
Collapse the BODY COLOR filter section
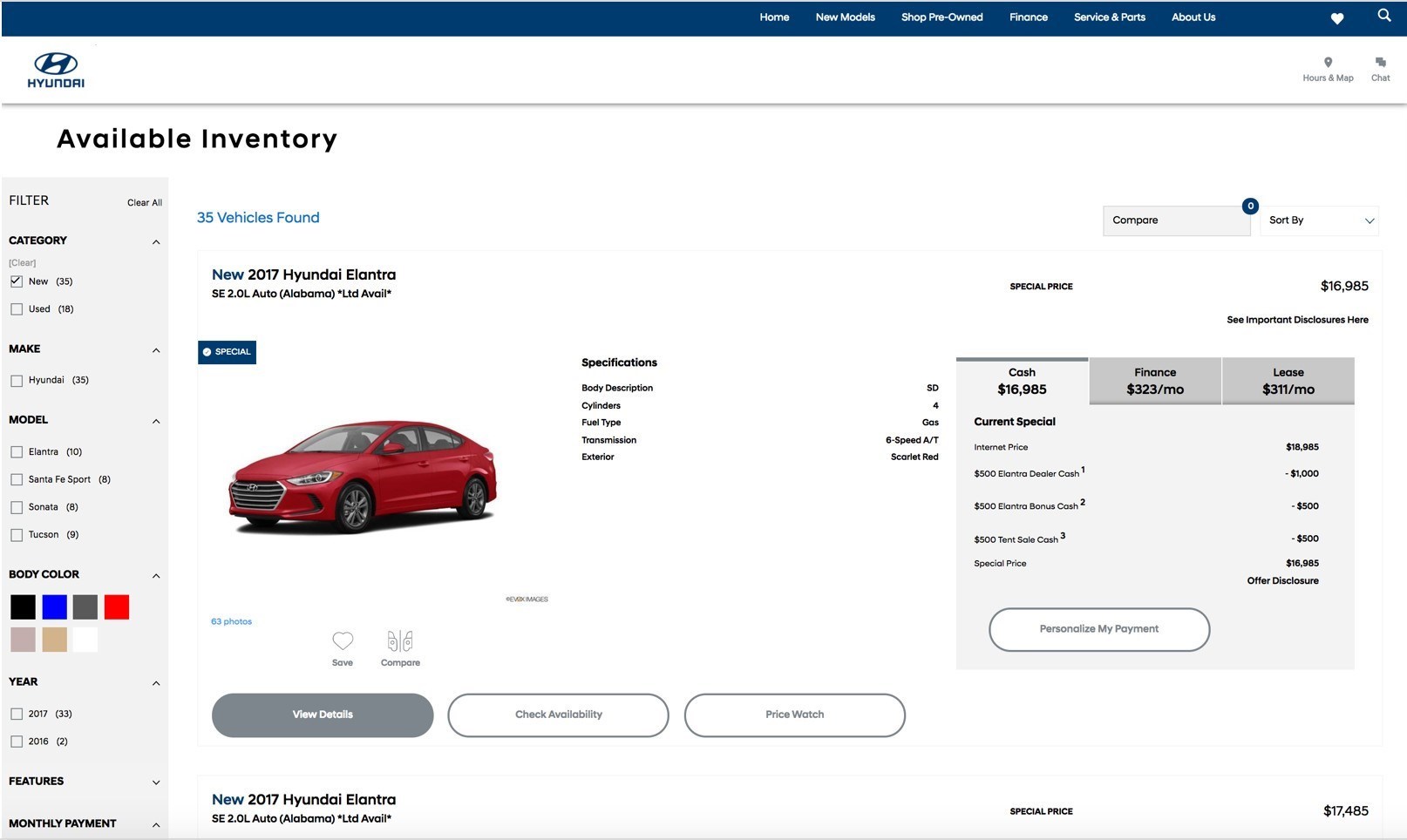pyautogui.click(x=156, y=575)
